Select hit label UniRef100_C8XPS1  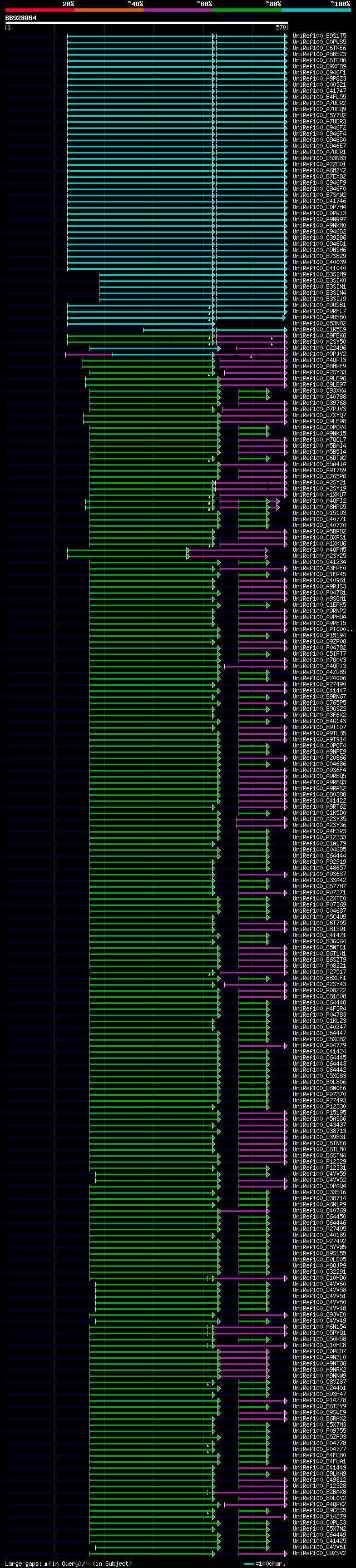point(319,537)
